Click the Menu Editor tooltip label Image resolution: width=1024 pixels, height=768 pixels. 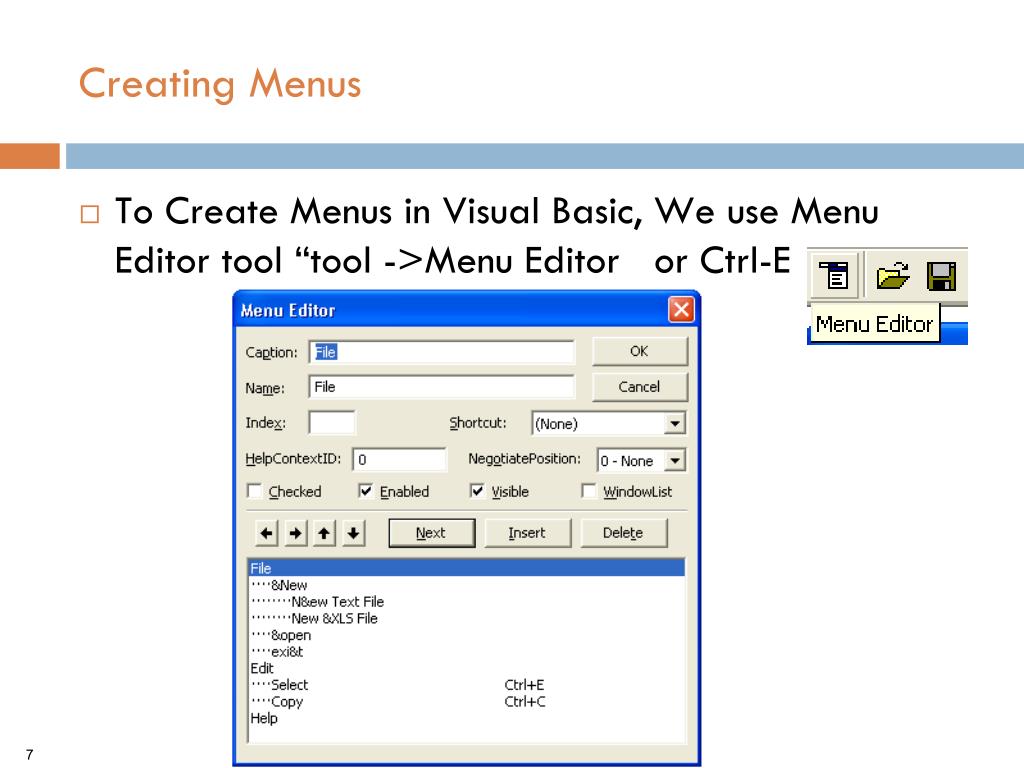tap(874, 324)
